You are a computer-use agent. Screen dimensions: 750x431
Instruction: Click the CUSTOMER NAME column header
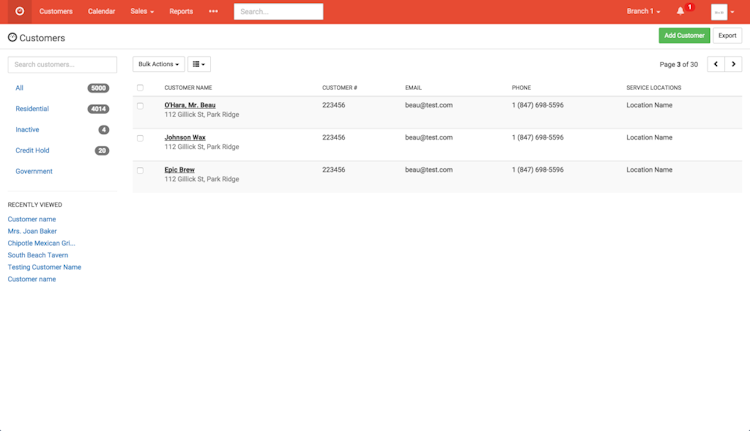pyautogui.click(x=188, y=88)
